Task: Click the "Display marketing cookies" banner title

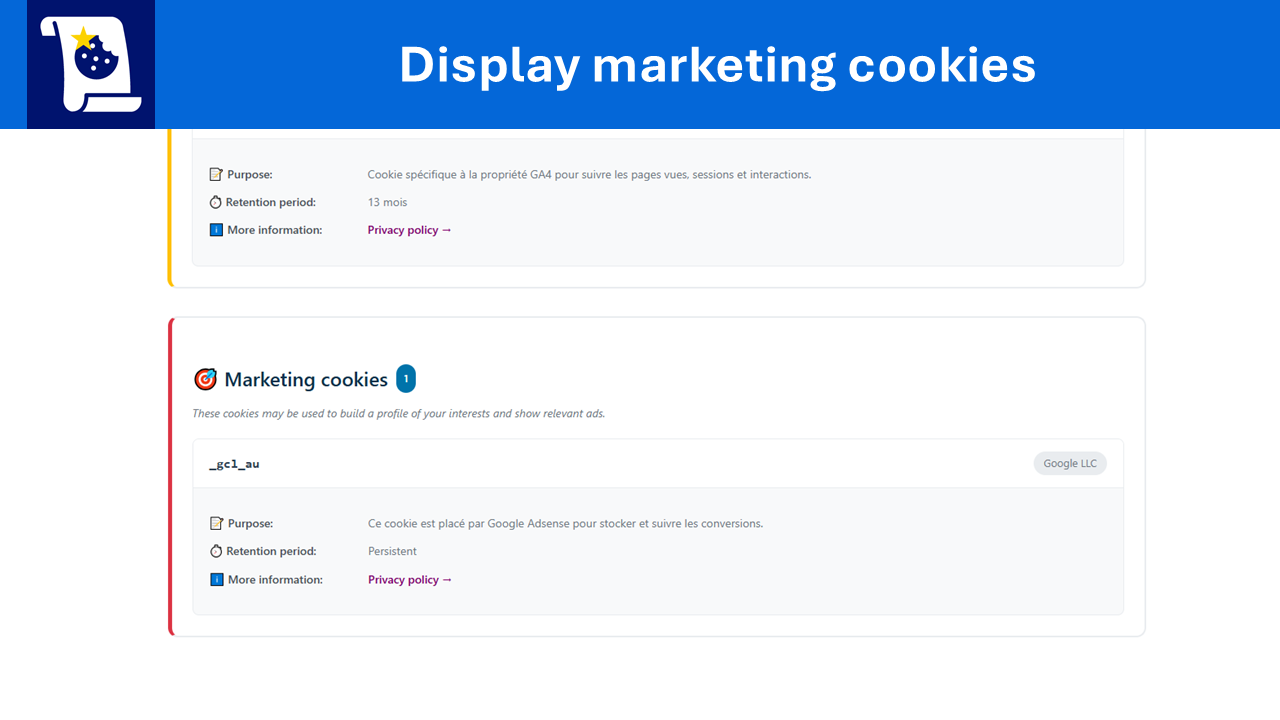Action: pyautogui.click(x=717, y=65)
